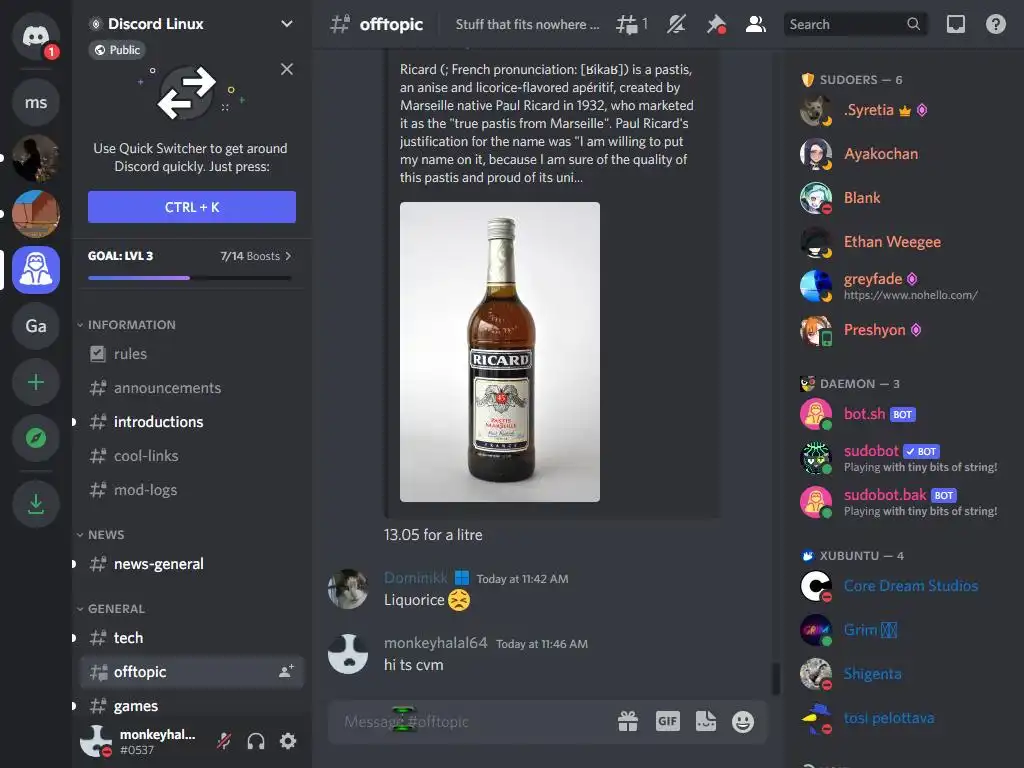Open Explore Public Servers compass icon
Image resolution: width=1024 pixels, height=768 pixels.
[x=36, y=438]
